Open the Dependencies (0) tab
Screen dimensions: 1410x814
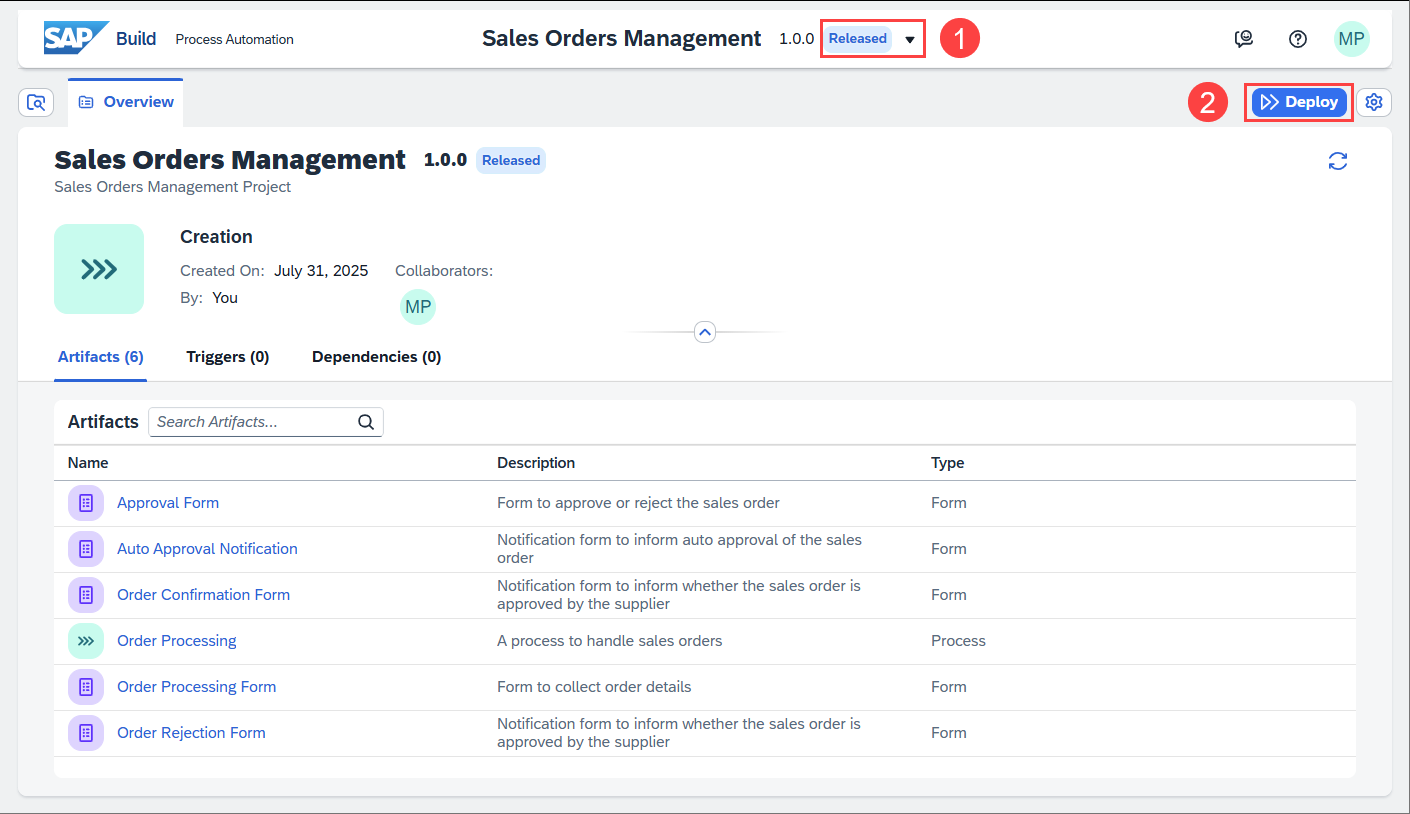[377, 357]
